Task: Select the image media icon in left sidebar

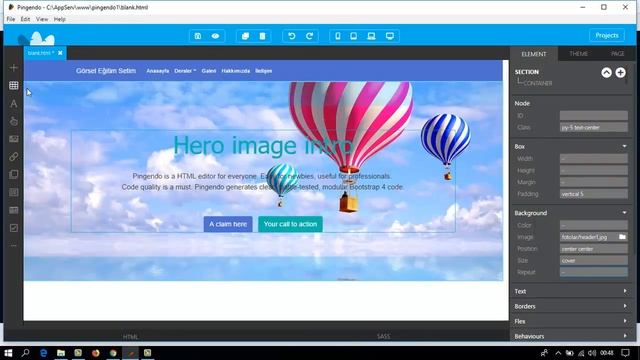Action: (13, 139)
